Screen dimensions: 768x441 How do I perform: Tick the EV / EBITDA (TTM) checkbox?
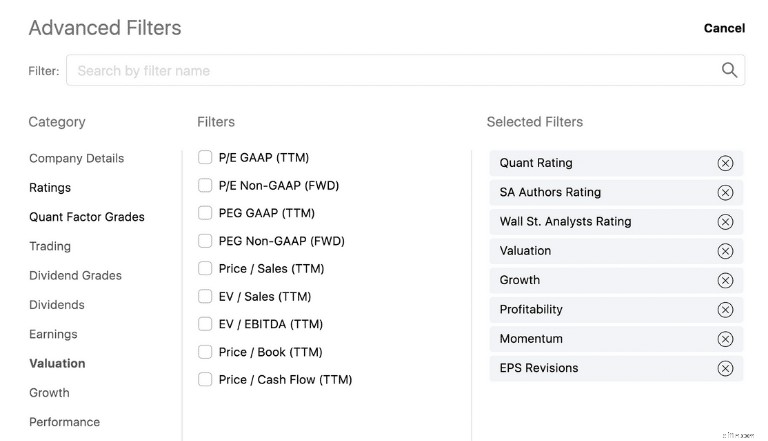pyautogui.click(x=205, y=324)
